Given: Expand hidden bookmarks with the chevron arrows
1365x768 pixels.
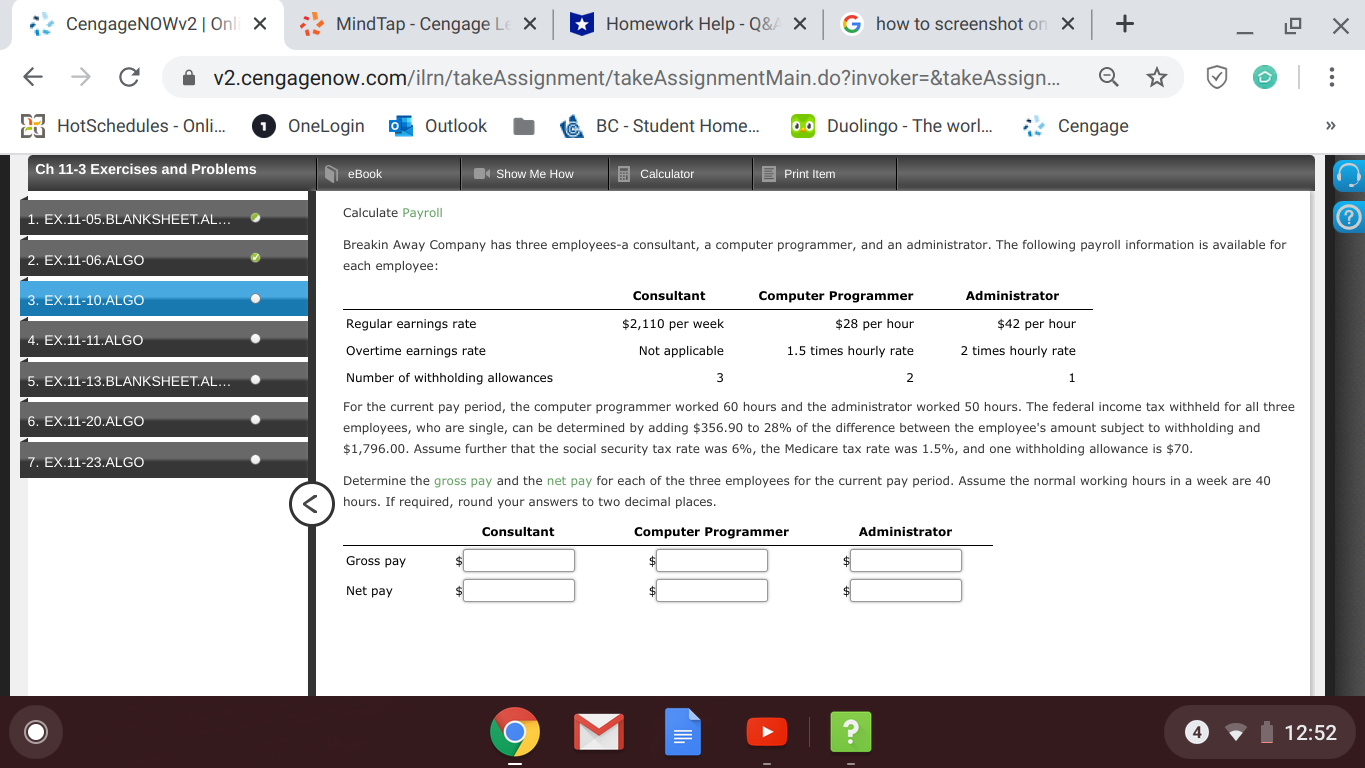Looking at the screenshot, I should pyautogui.click(x=1330, y=125).
